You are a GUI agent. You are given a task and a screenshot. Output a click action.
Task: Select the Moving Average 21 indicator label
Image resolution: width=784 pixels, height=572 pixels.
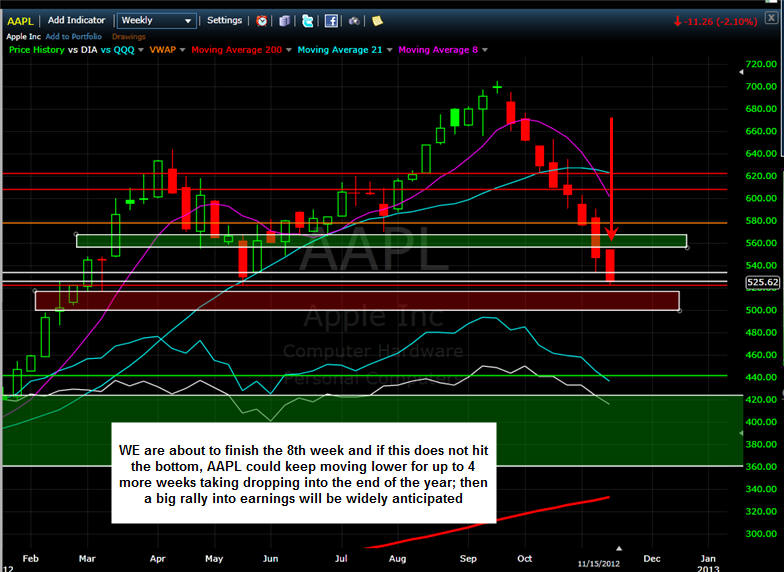click(341, 49)
